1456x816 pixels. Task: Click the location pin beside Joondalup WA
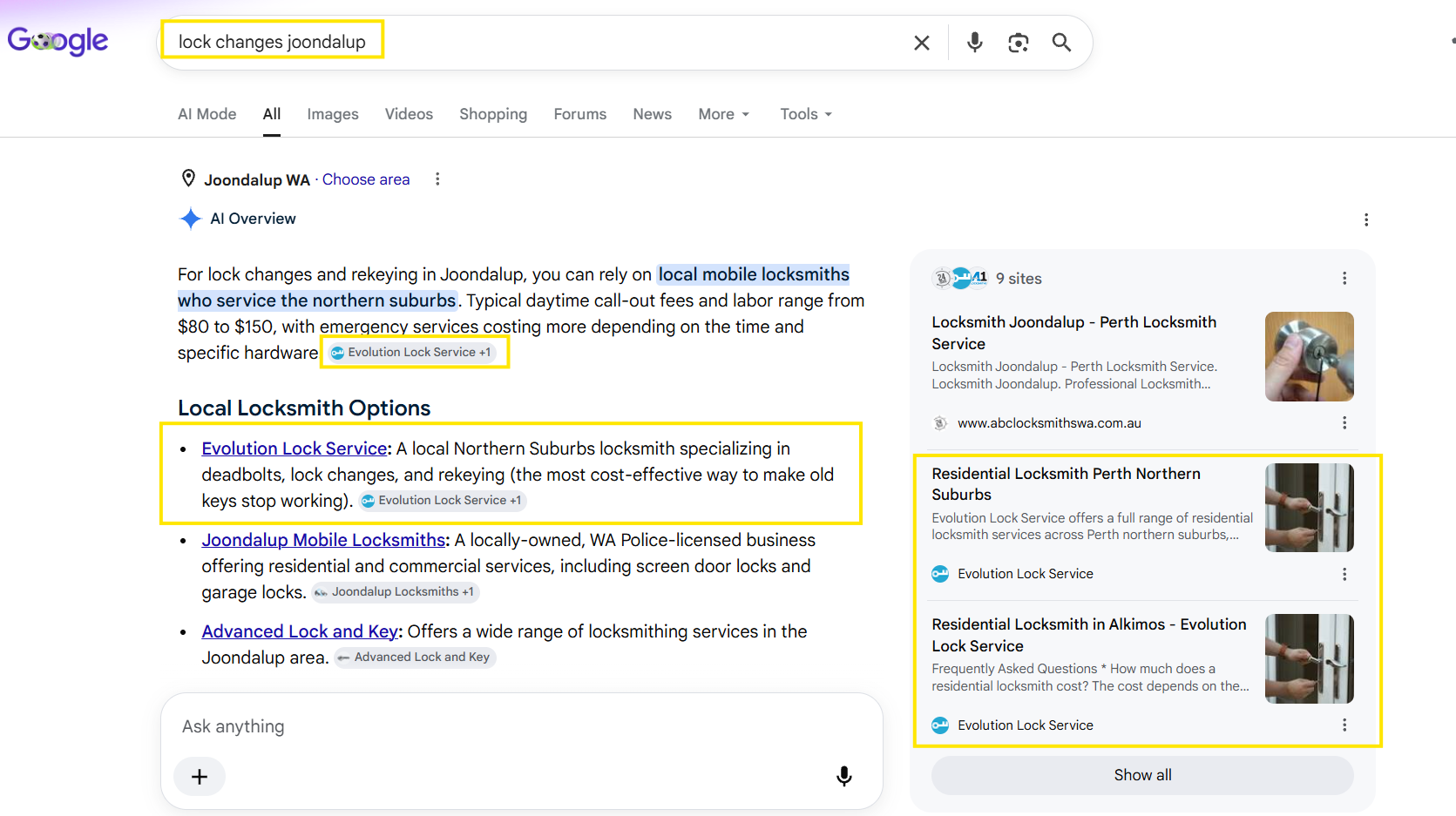click(x=188, y=179)
